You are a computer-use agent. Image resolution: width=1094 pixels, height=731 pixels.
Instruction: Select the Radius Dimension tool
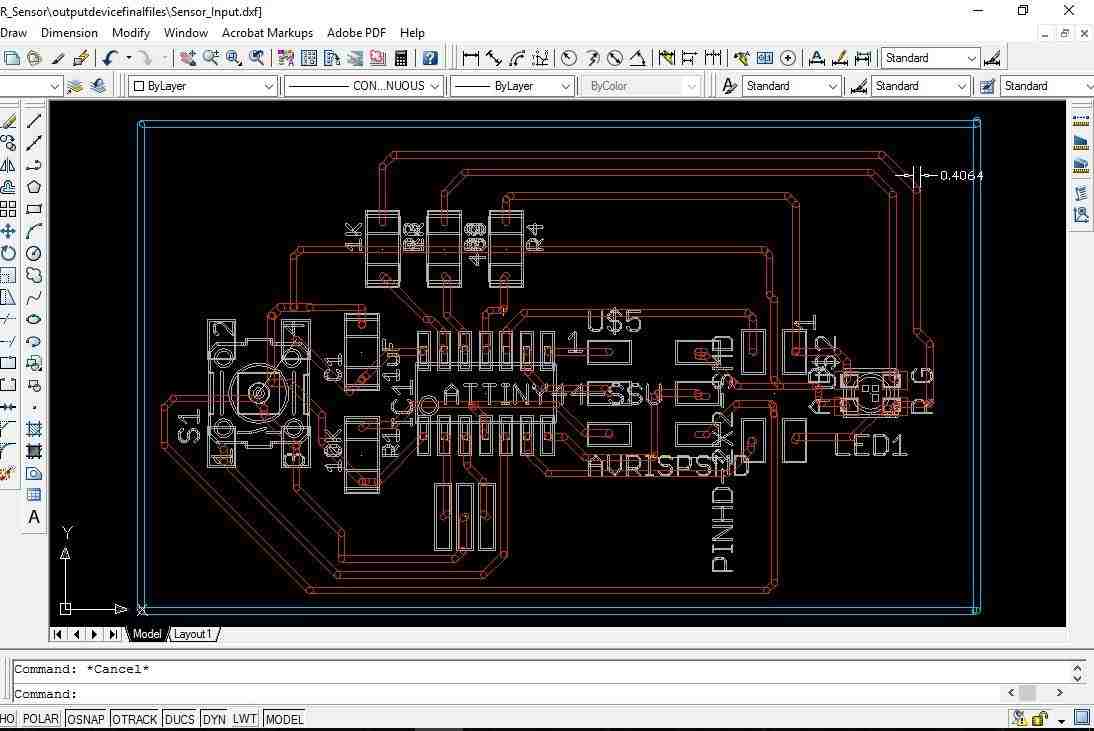569,58
